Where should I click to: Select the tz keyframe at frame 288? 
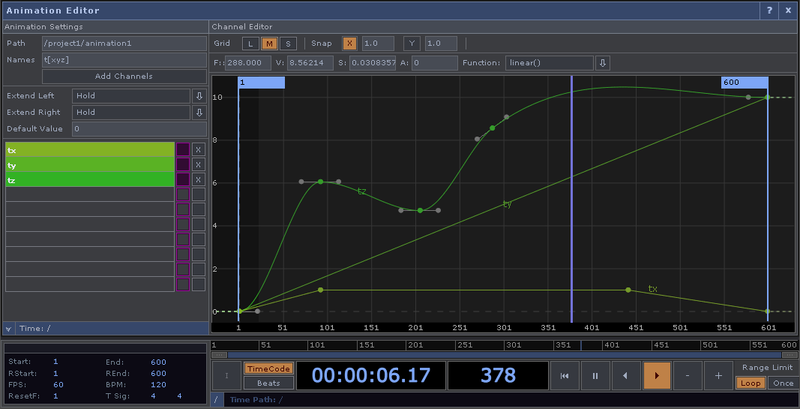pyautogui.click(x=492, y=128)
